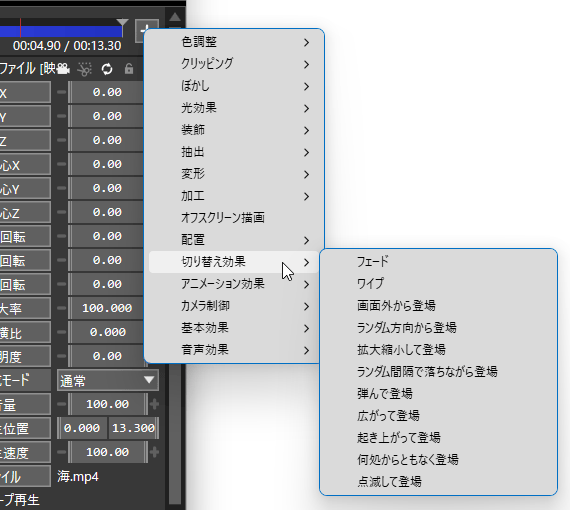Select 何処からともなく登場 effect

pos(438,459)
